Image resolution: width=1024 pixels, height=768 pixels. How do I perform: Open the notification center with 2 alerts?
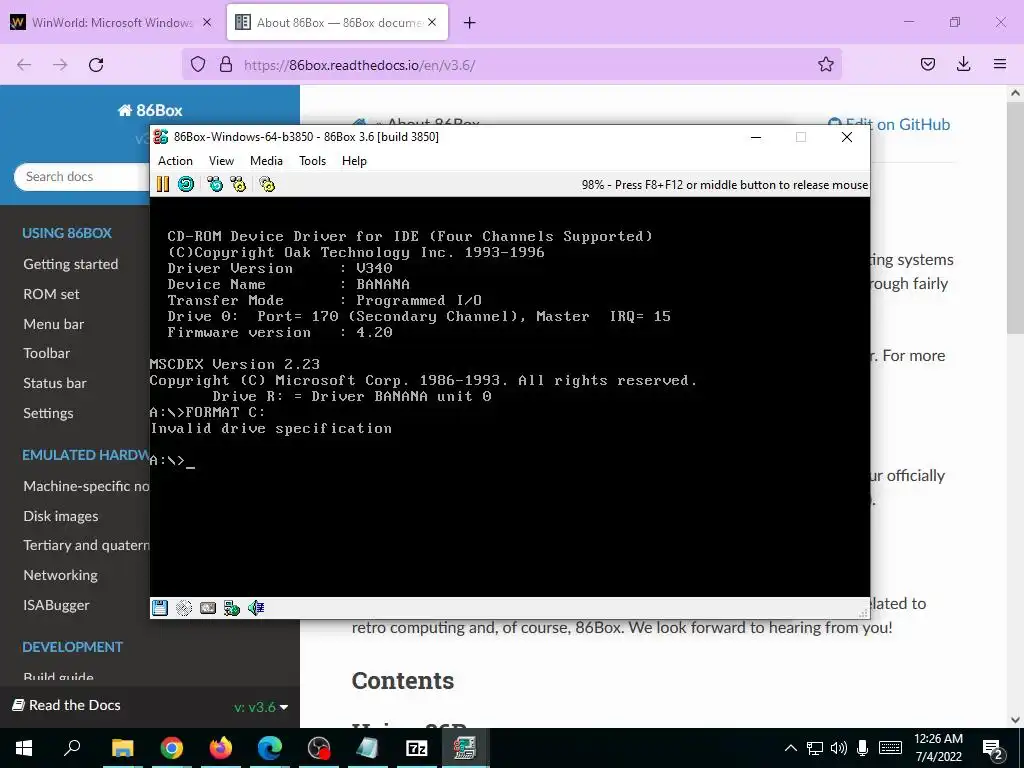point(993,749)
